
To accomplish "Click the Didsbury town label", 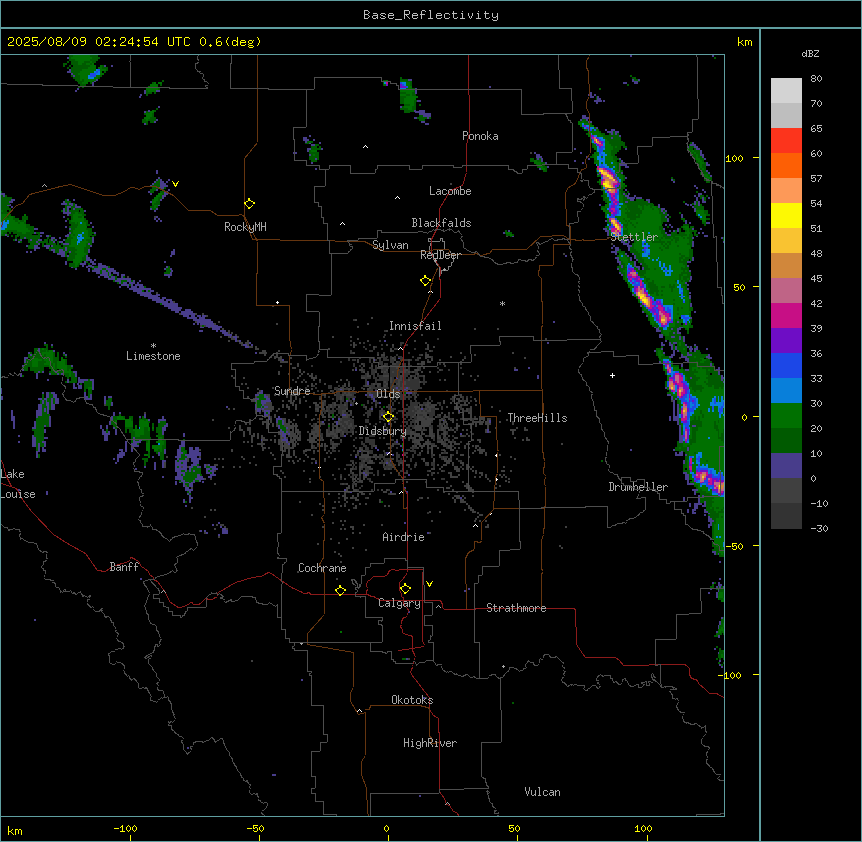I will [383, 431].
